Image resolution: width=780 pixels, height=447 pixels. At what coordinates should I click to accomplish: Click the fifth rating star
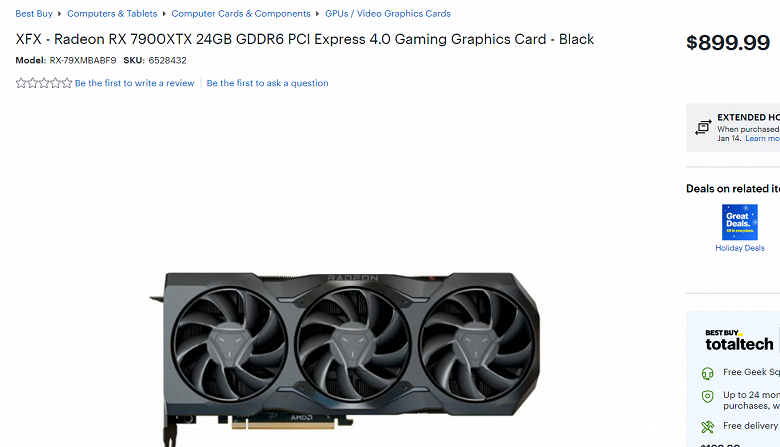(67, 83)
